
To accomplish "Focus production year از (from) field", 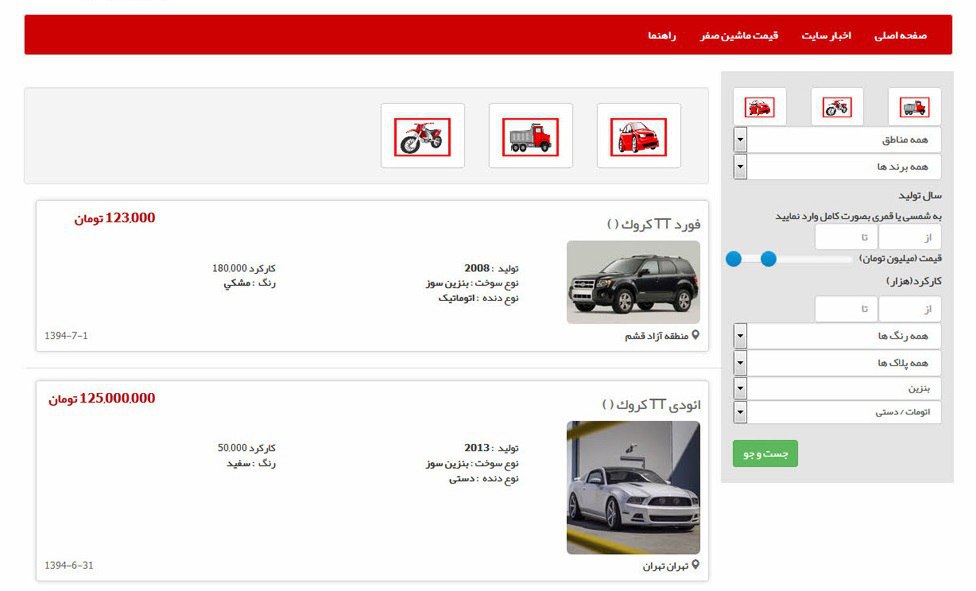I will click(x=909, y=237).
